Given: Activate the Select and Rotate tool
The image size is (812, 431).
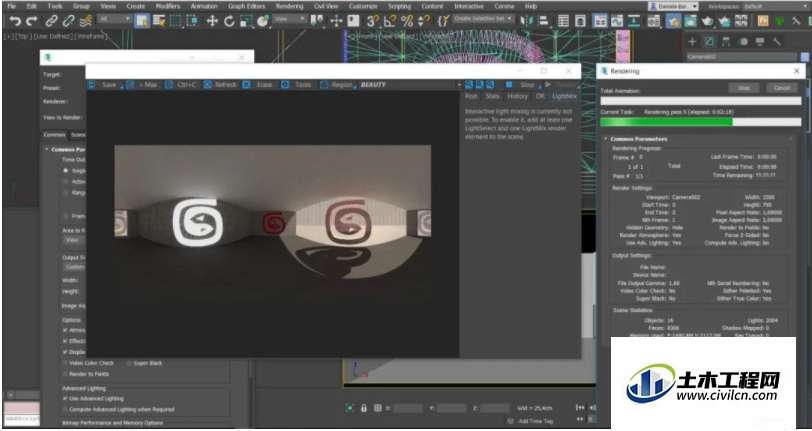Looking at the screenshot, I should tap(229, 21).
